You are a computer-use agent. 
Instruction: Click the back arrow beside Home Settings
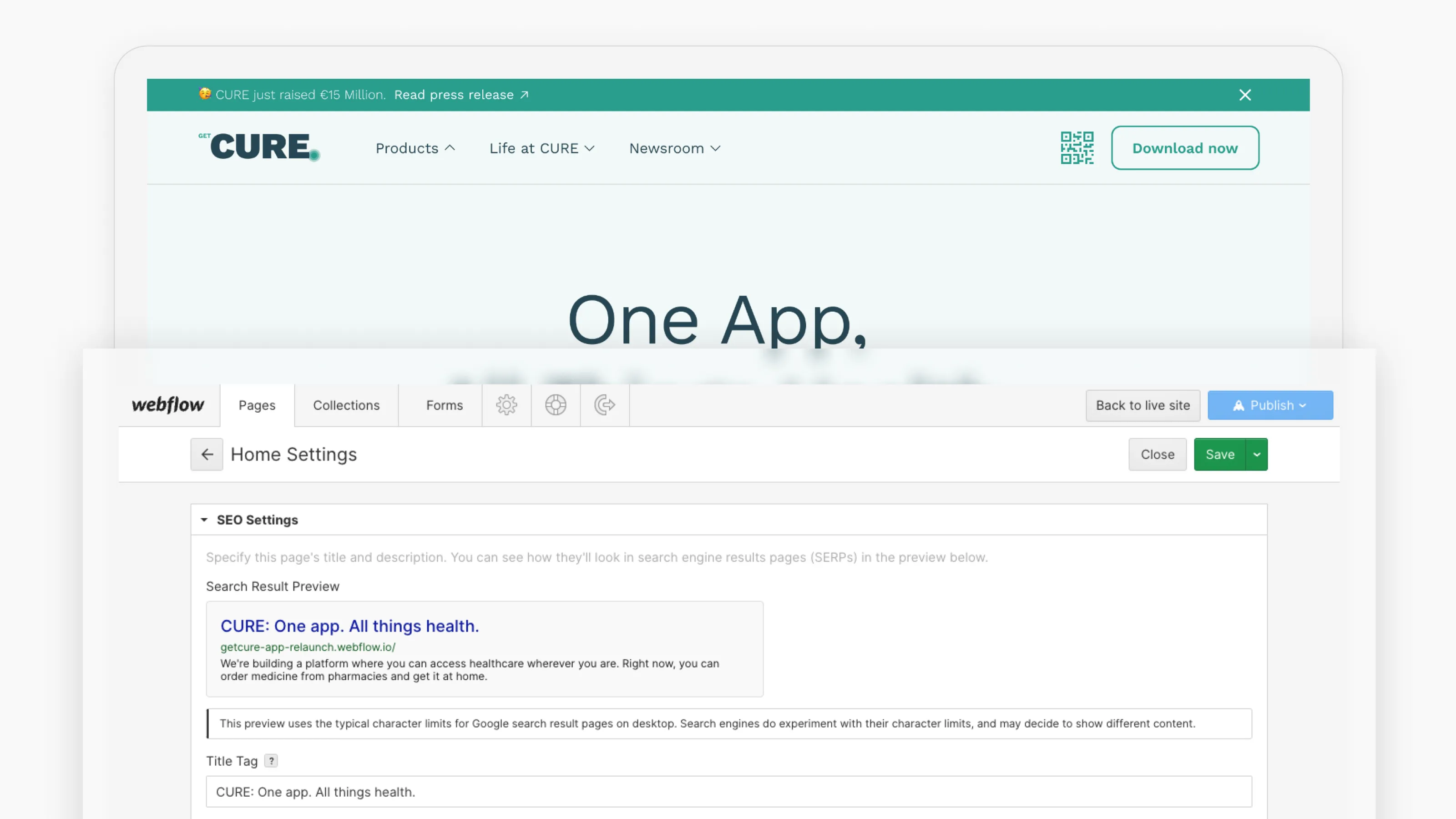point(207,455)
